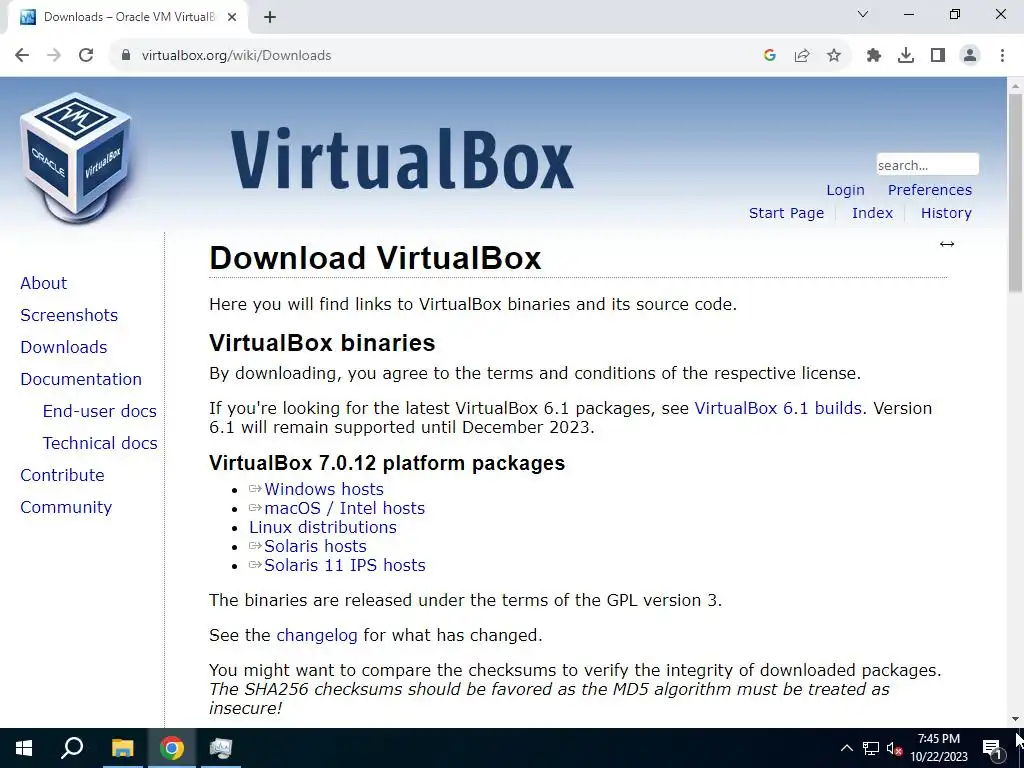The width and height of the screenshot is (1024, 768).
Task: Open the Chrome profile avatar
Action: tap(970, 56)
